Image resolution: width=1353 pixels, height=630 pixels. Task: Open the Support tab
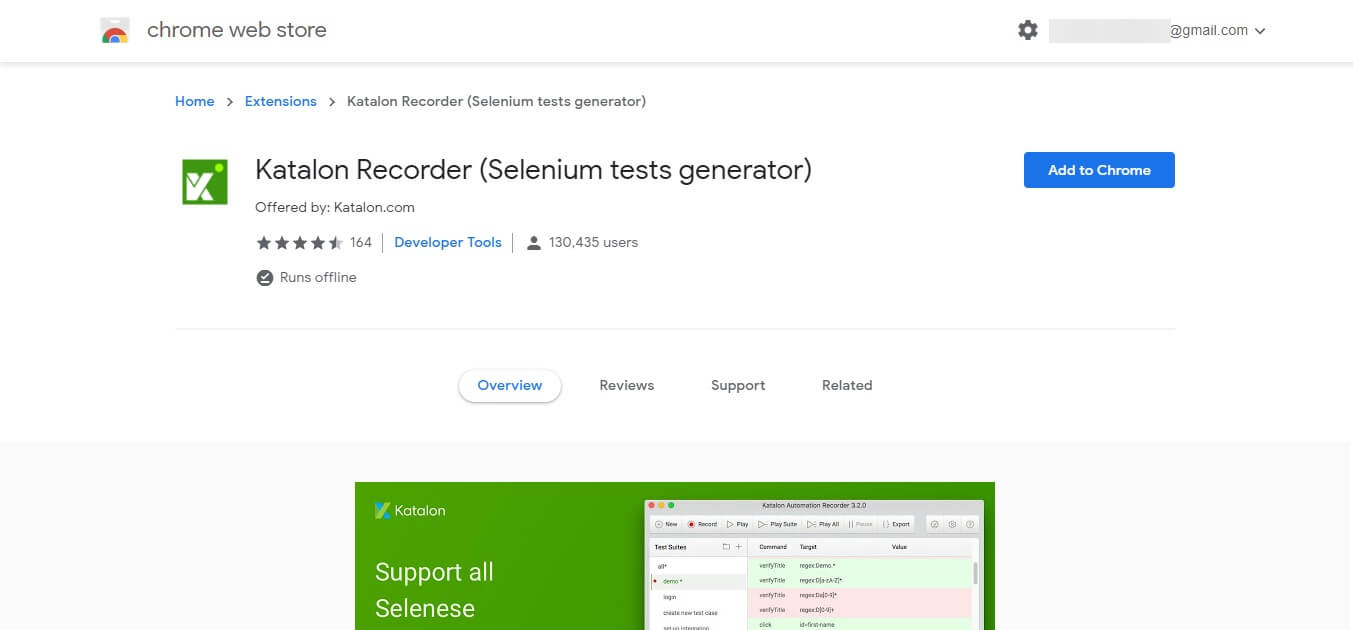[738, 385]
